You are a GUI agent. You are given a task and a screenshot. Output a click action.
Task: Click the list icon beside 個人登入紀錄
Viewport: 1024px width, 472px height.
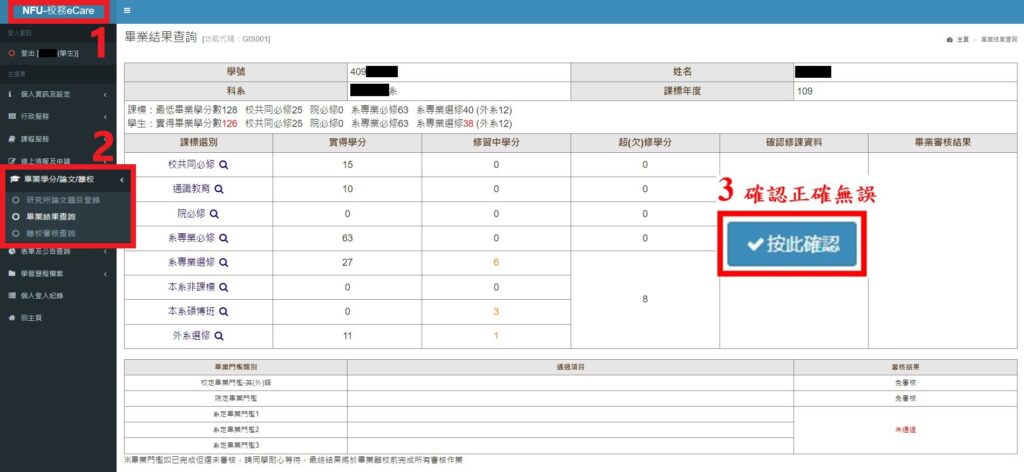(11, 296)
